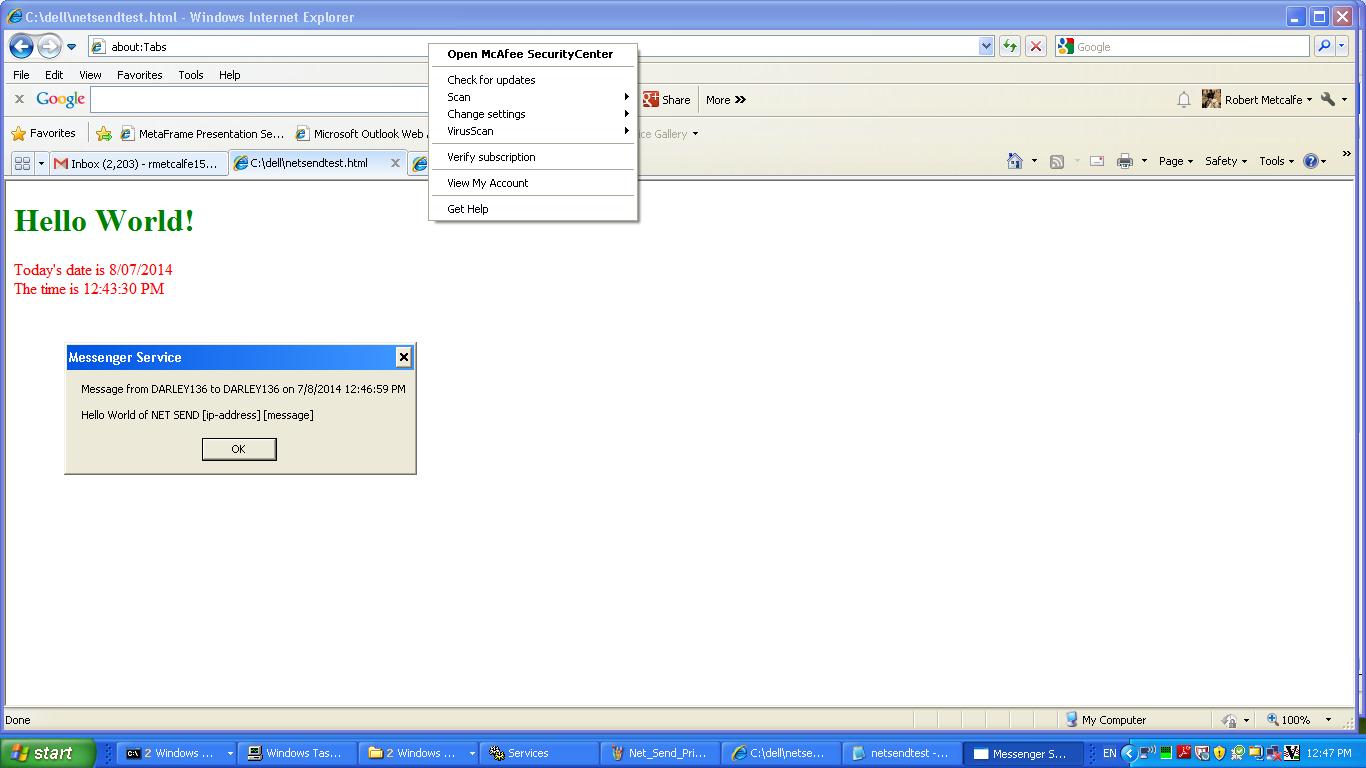
Task: Click the Google+ Share button
Action: pyautogui.click(x=667, y=100)
